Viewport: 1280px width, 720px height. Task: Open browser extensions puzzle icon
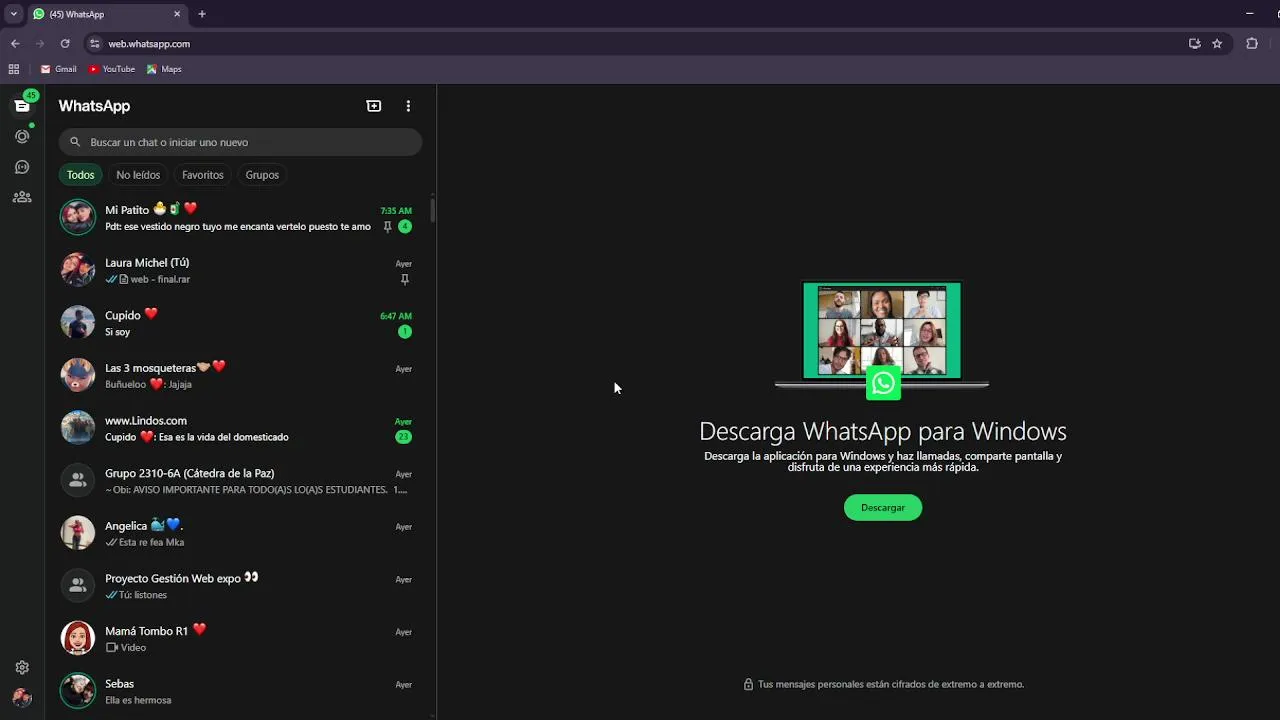coord(1252,44)
